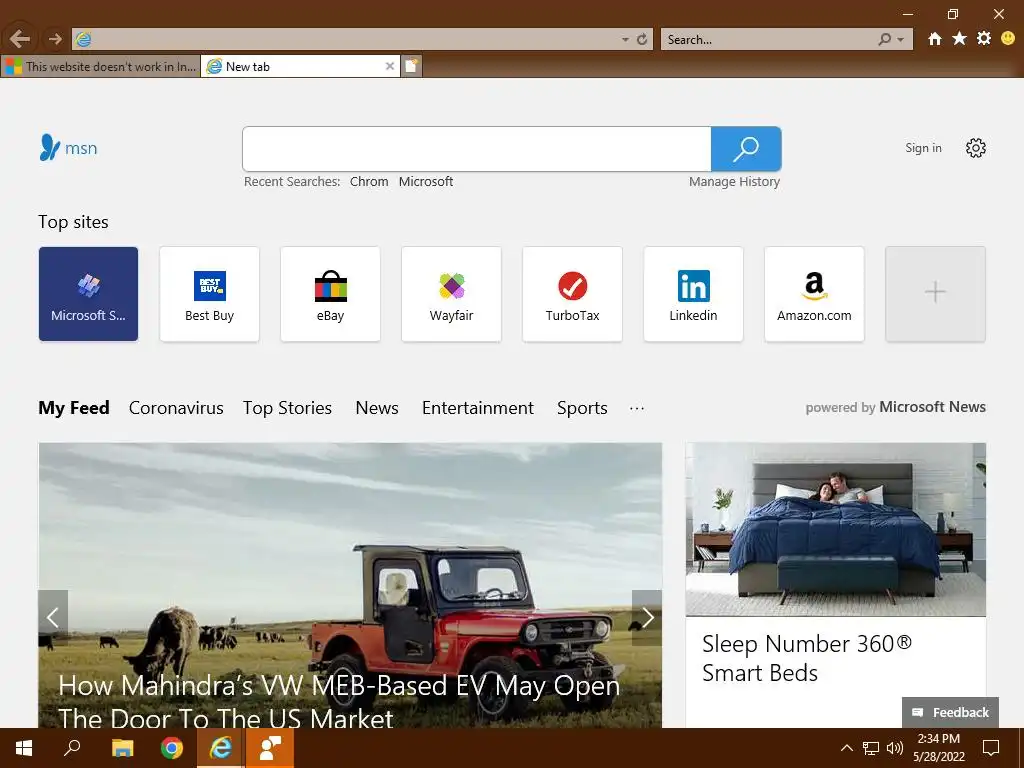Select recent search Microsoft
This screenshot has width=1024, height=768.
pyautogui.click(x=426, y=182)
